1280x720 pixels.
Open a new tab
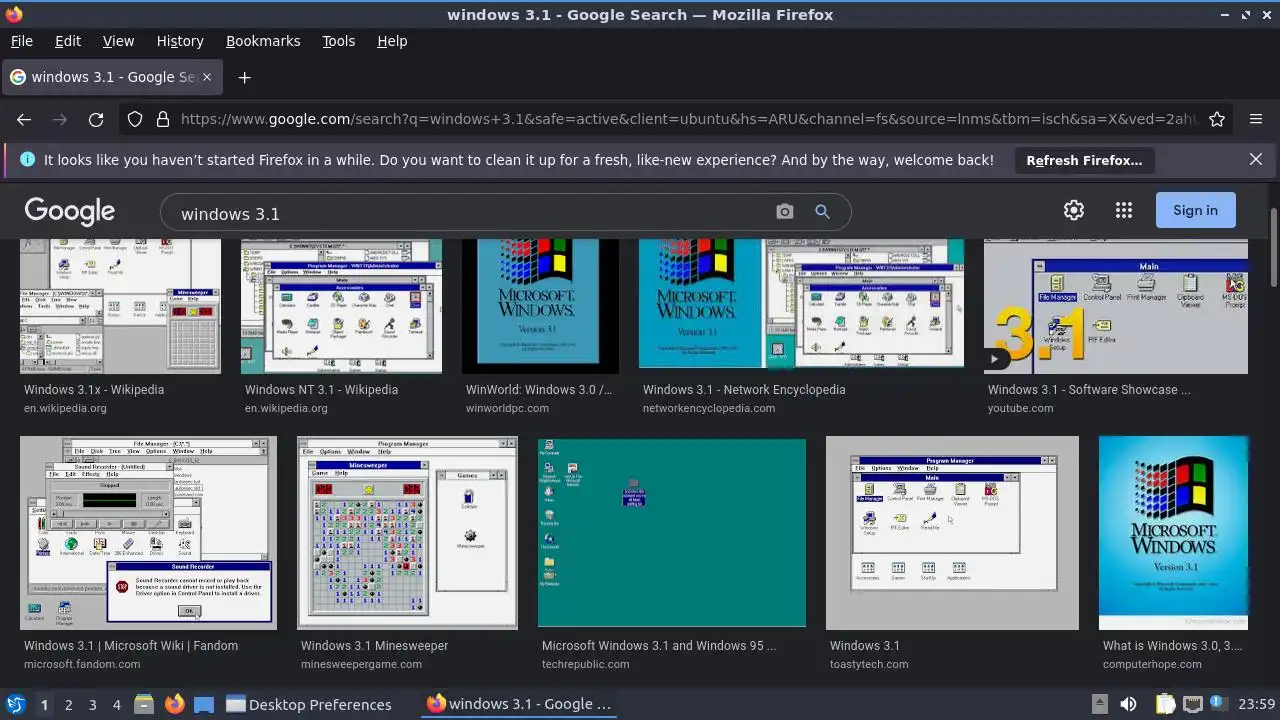click(244, 77)
